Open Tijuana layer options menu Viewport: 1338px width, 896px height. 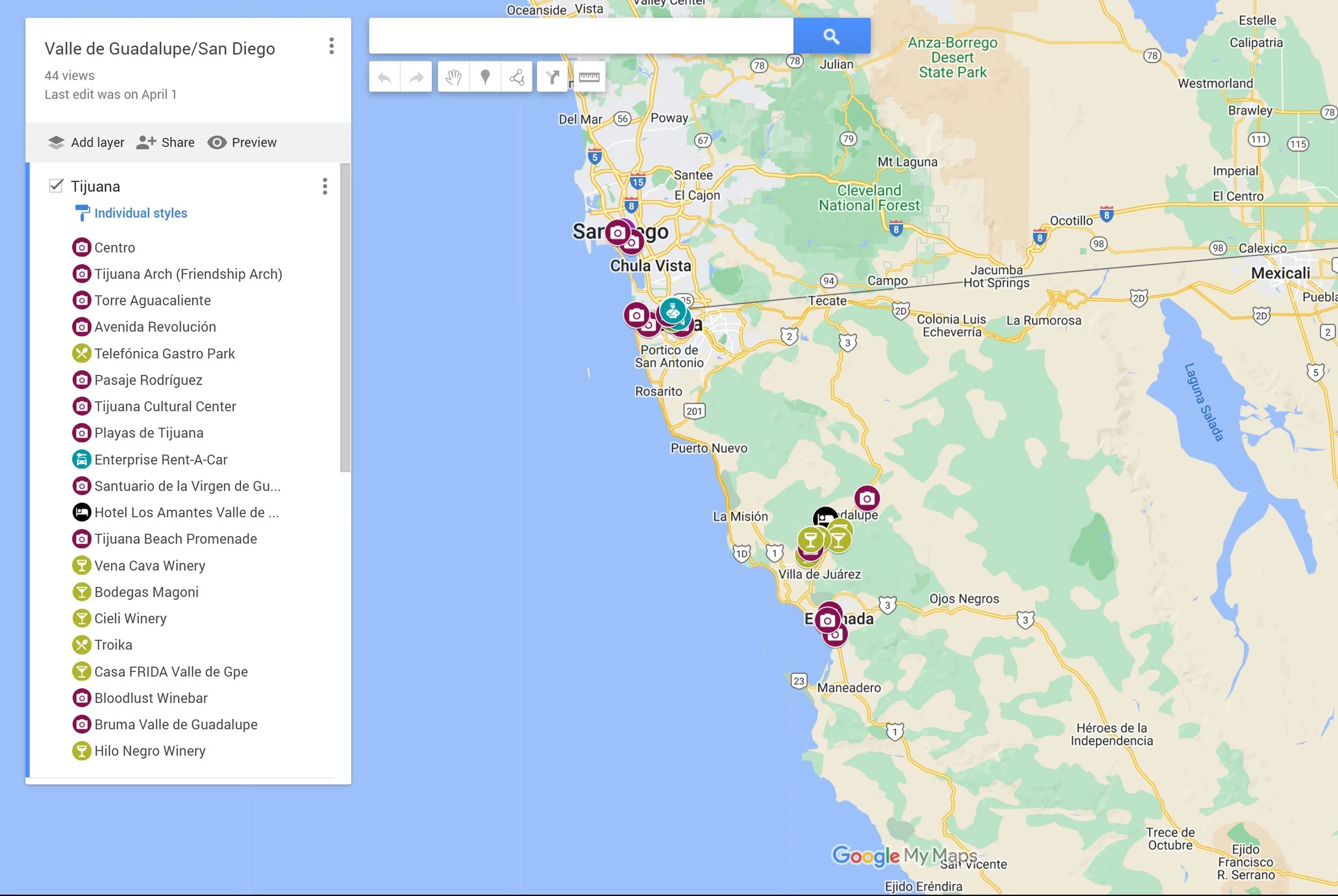[325, 186]
